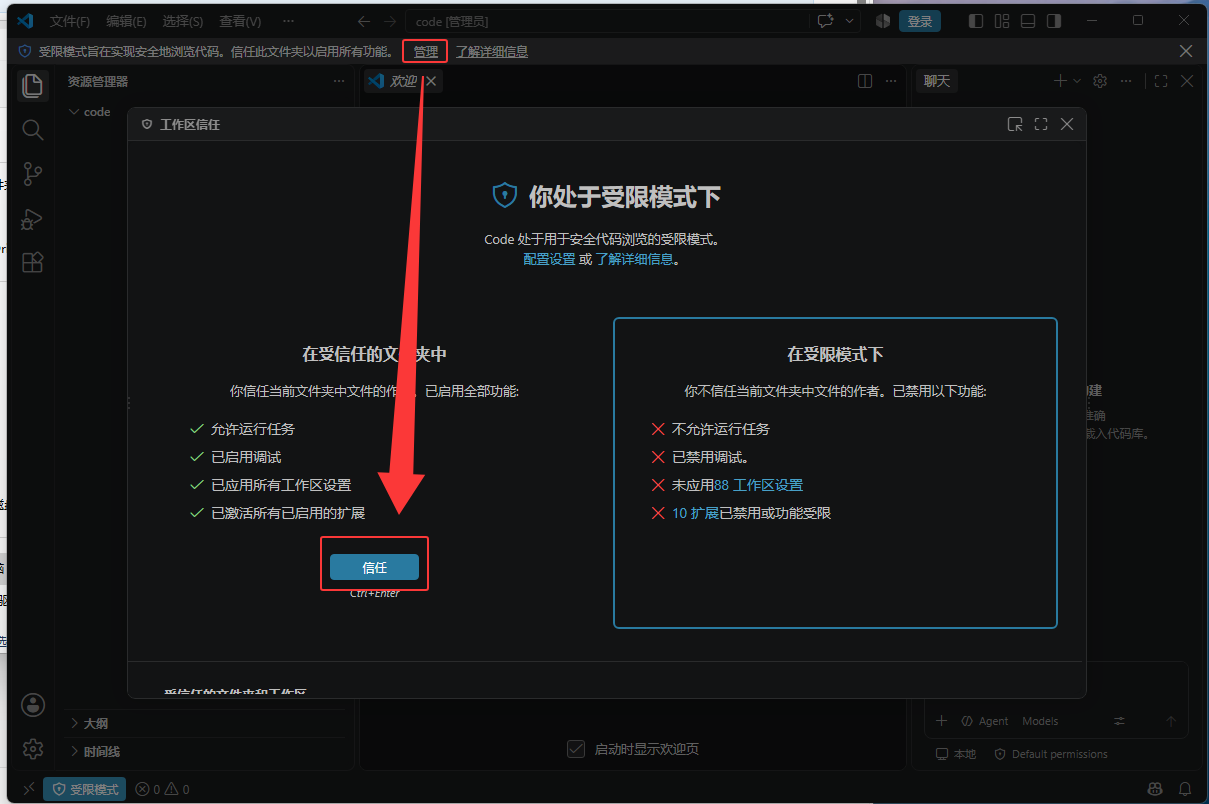This screenshot has width=1209, height=804.
Task: Open the Search view in the activity bar
Action: coord(33,130)
